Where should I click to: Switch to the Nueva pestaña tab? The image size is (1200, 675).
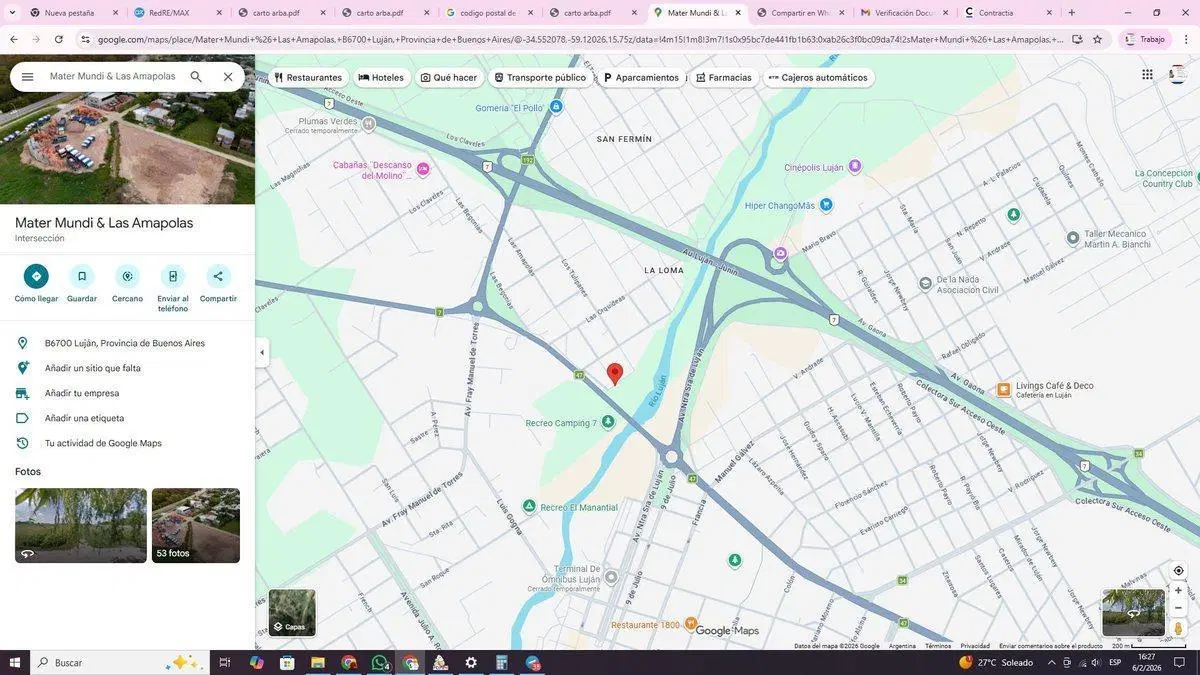click(70, 13)
